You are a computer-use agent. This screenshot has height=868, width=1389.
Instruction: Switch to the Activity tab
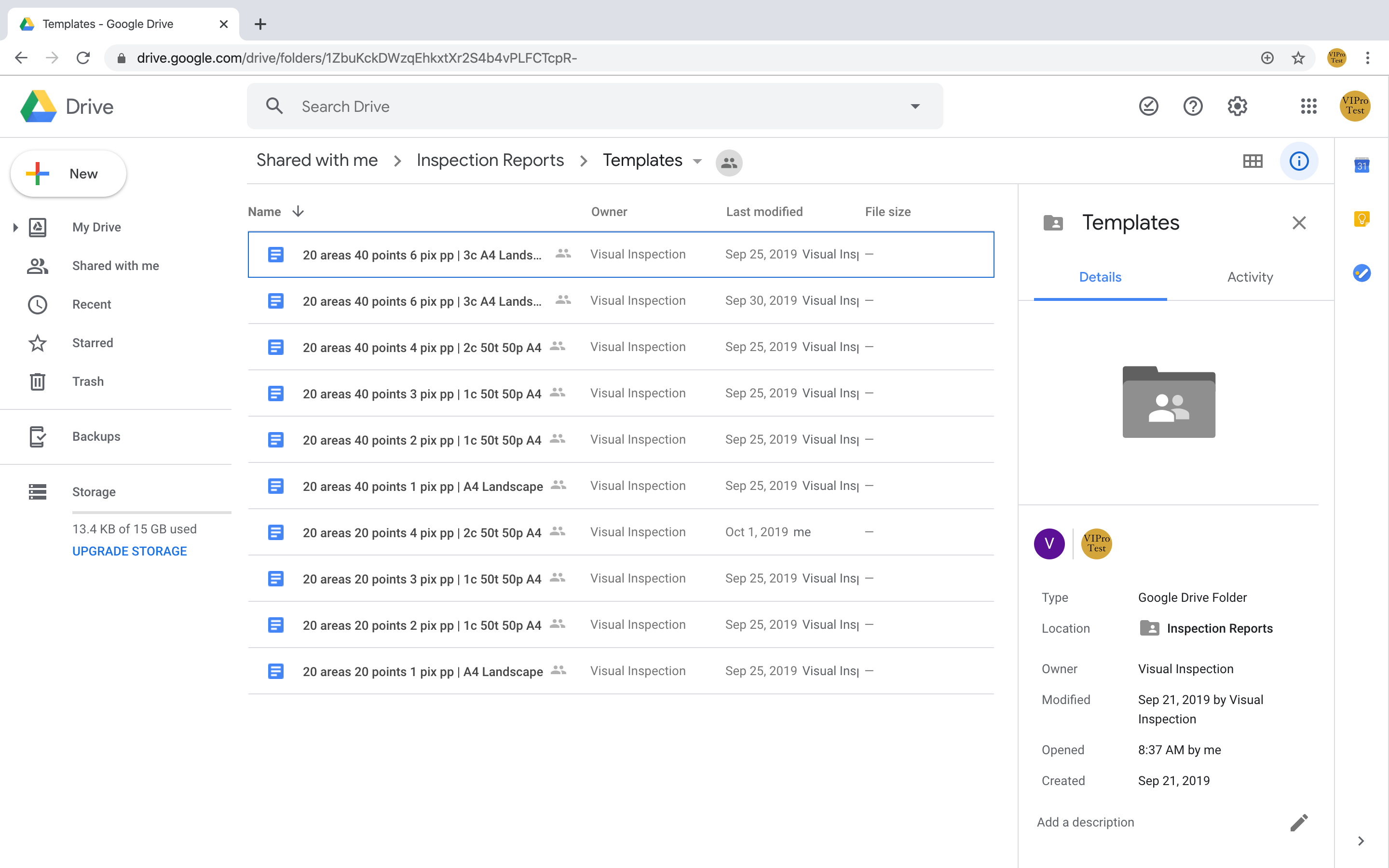(1250, 277)
